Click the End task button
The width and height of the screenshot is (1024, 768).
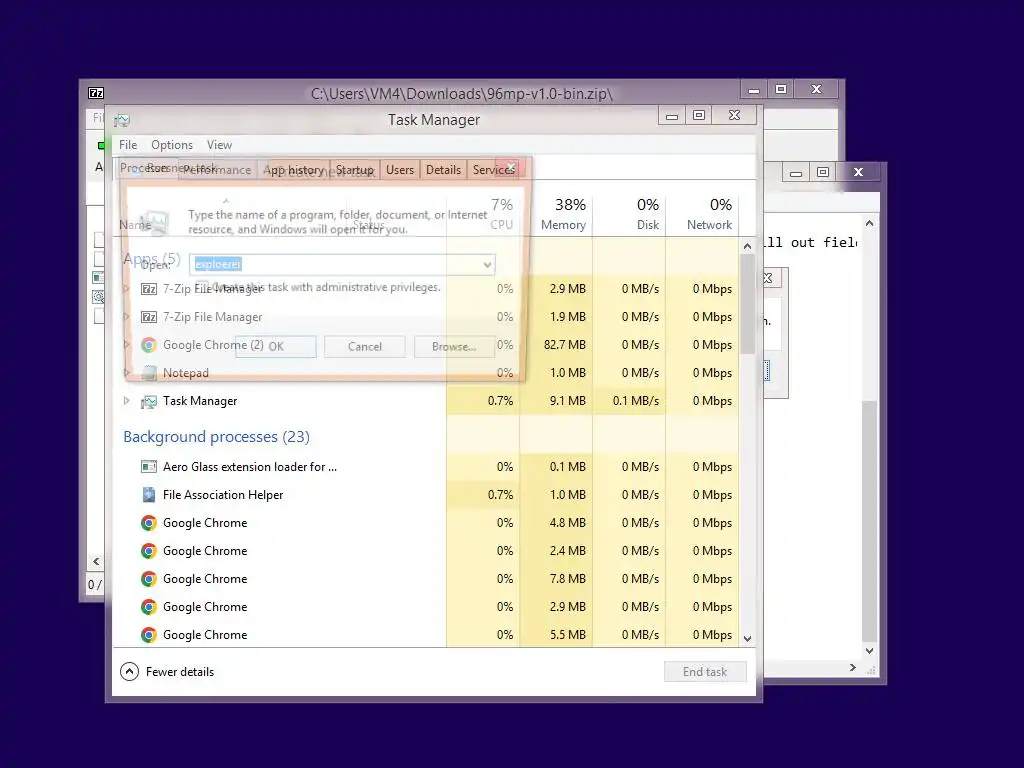click(705, 672)
